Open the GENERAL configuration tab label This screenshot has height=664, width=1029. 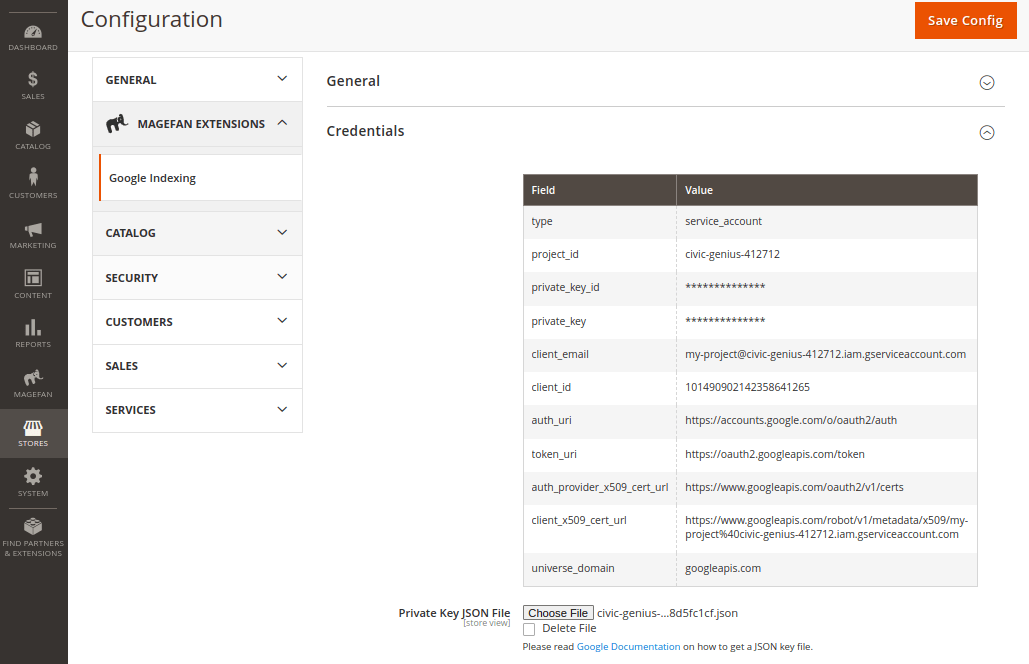[131, 80]
